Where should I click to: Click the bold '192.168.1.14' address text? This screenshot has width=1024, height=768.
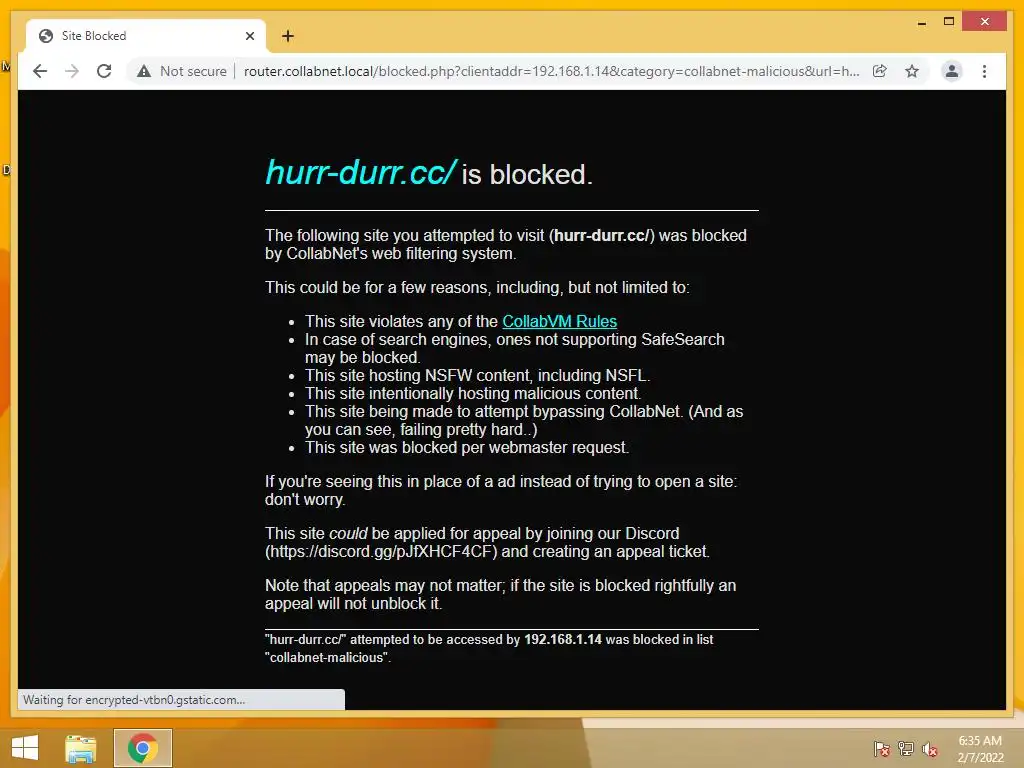point(562,639)
